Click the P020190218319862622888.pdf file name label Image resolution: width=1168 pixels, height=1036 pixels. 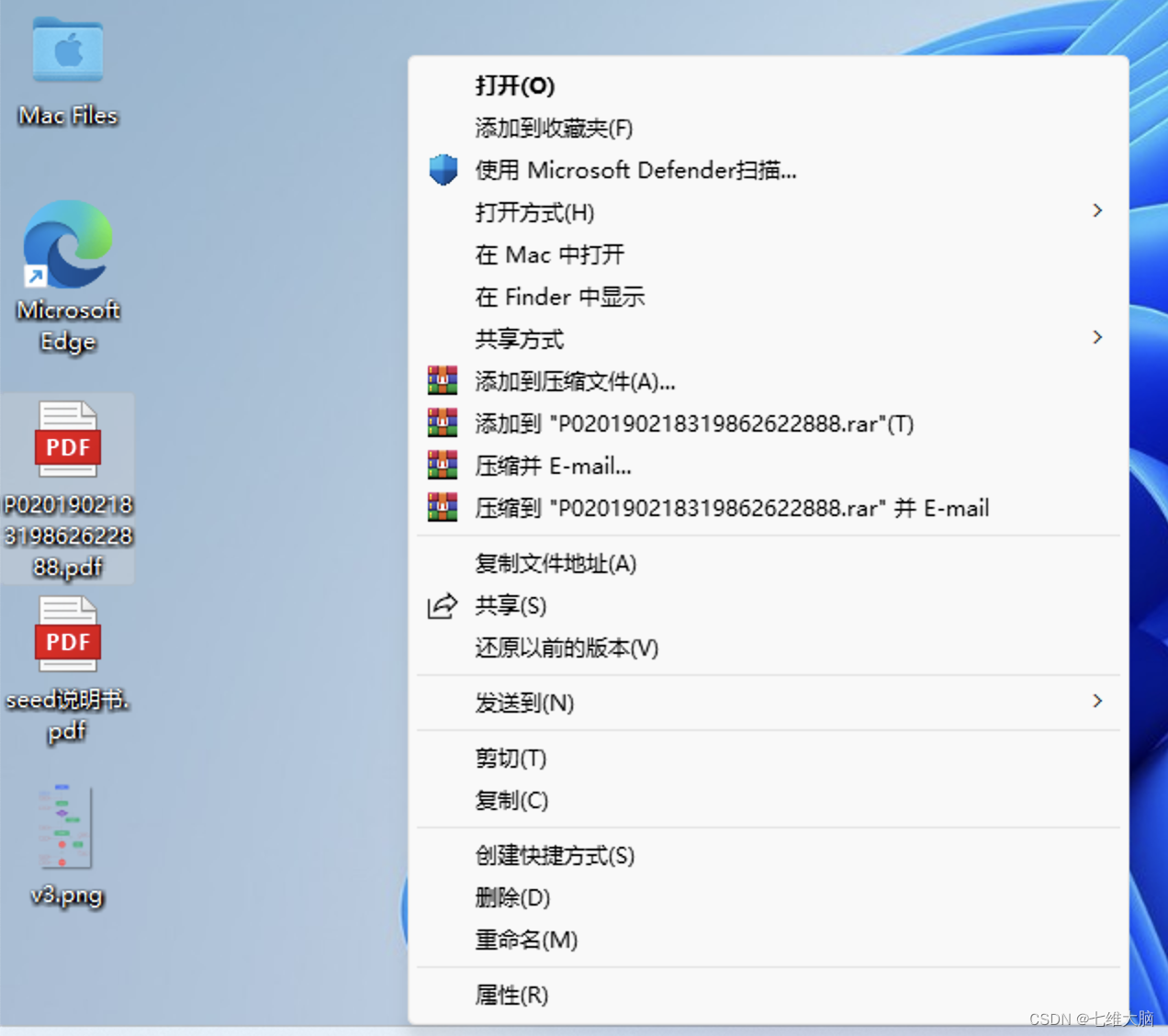(68, 536)
